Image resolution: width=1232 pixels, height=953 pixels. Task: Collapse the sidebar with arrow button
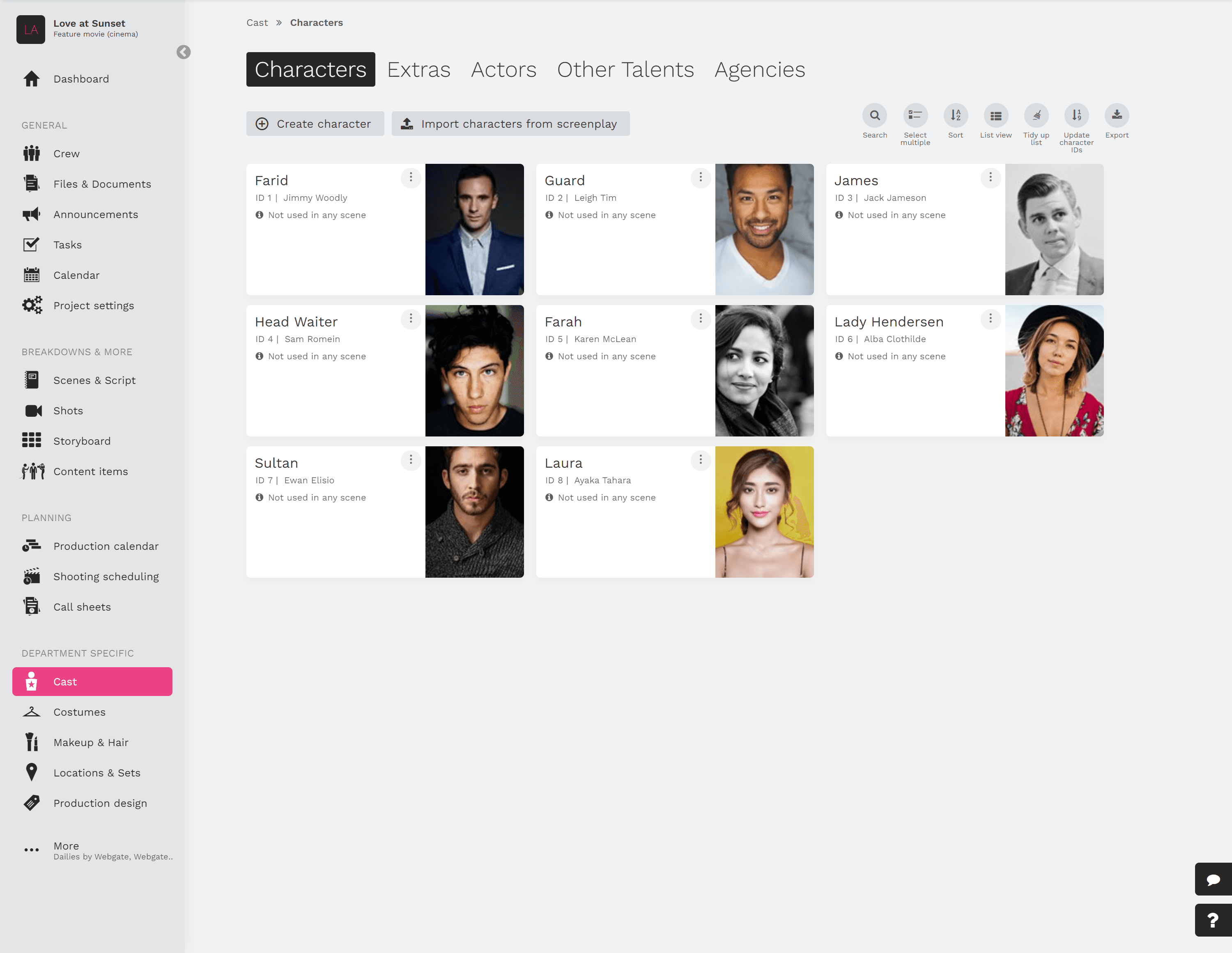click(x=183, y=52)
